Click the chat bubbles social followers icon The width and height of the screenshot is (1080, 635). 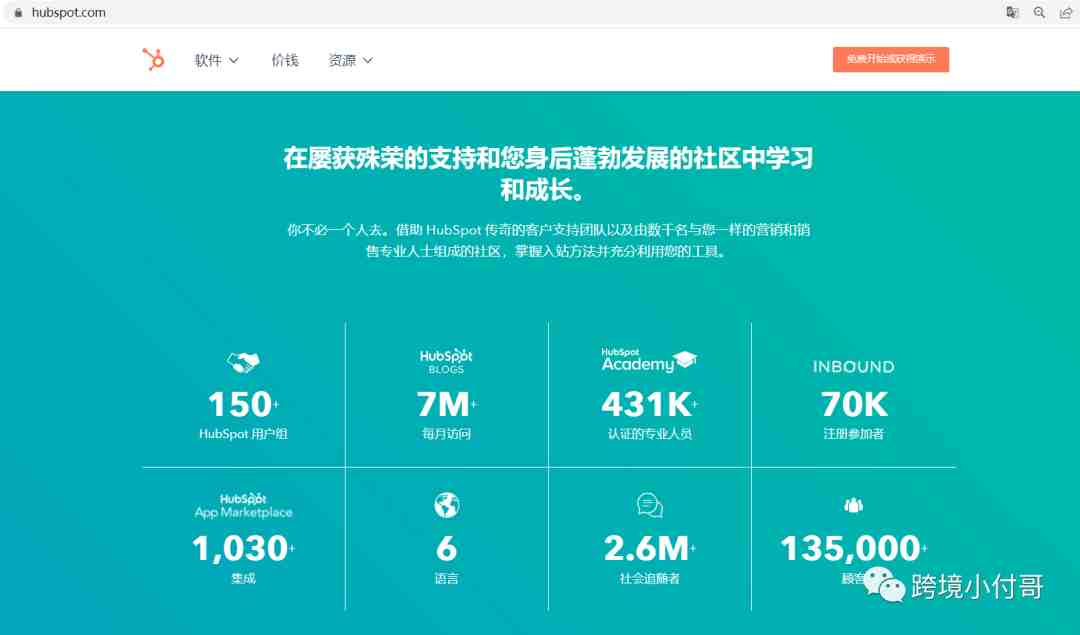click(x=650, y=506)
